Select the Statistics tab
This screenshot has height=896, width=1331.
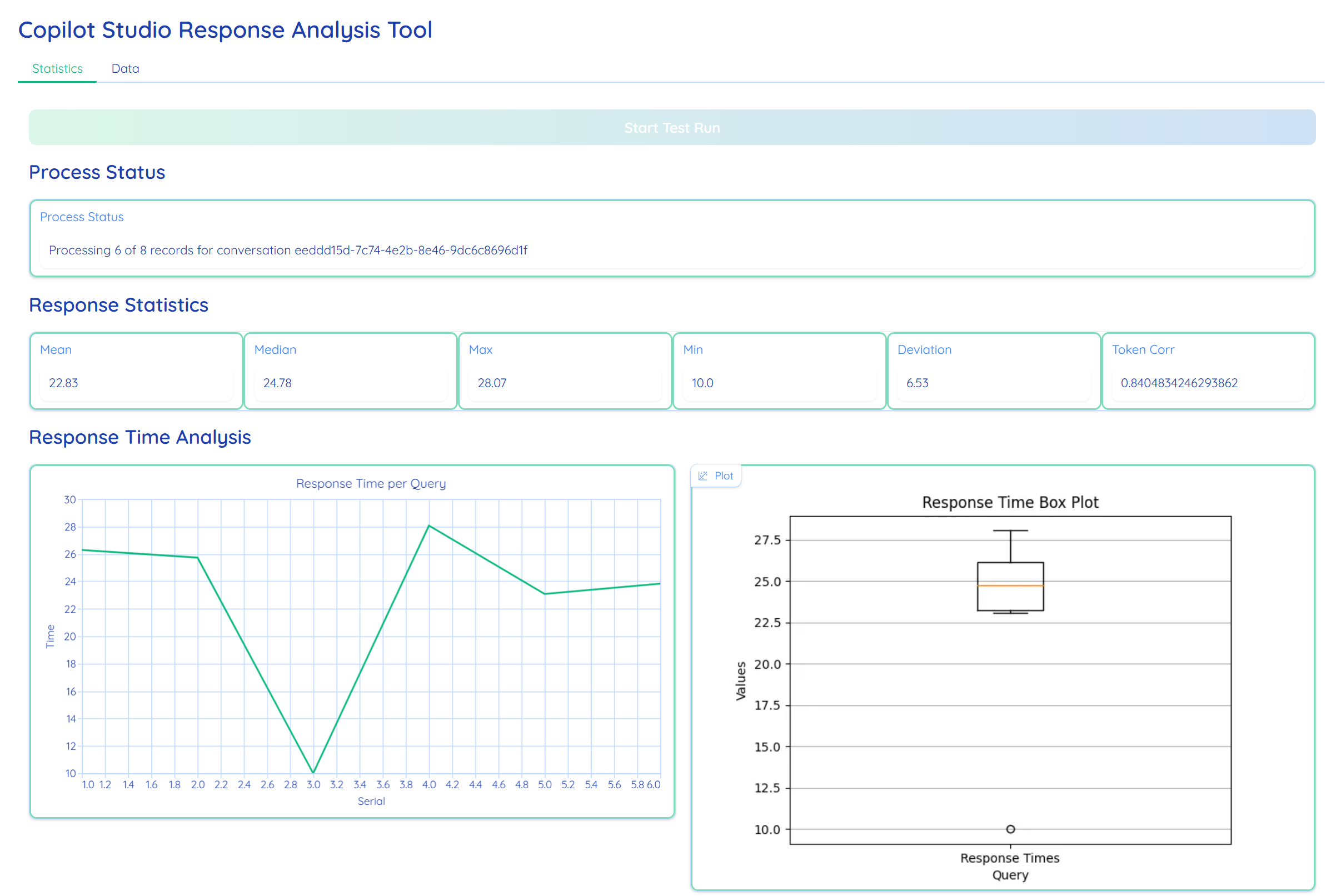coord(57,68)
